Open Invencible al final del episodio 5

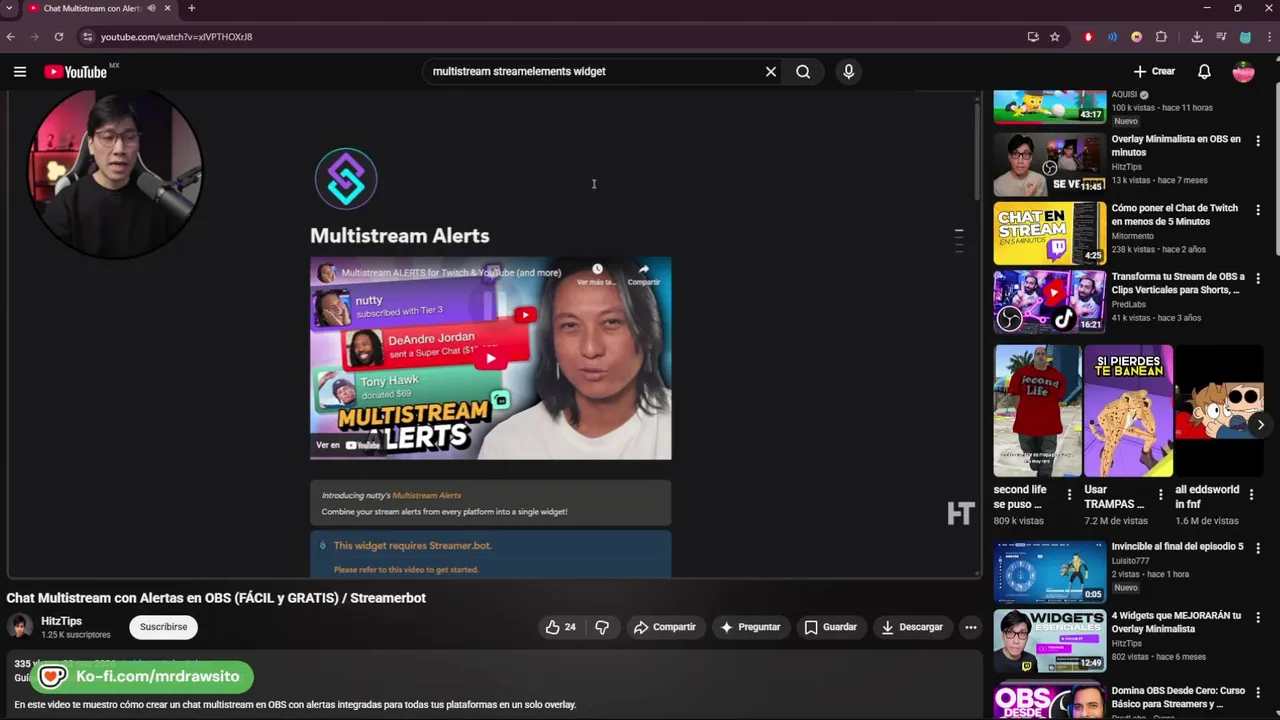coord(1177,547)
